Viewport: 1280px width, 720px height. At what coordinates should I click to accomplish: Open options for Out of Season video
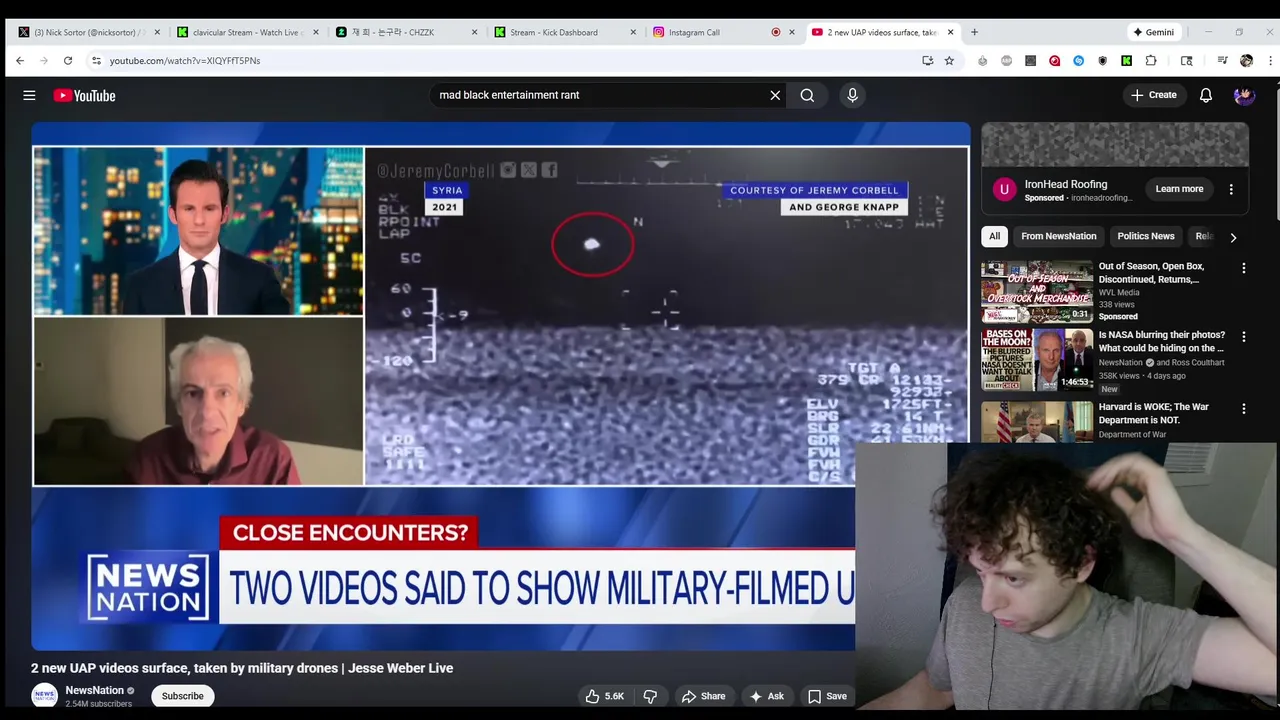[1244, 268]
